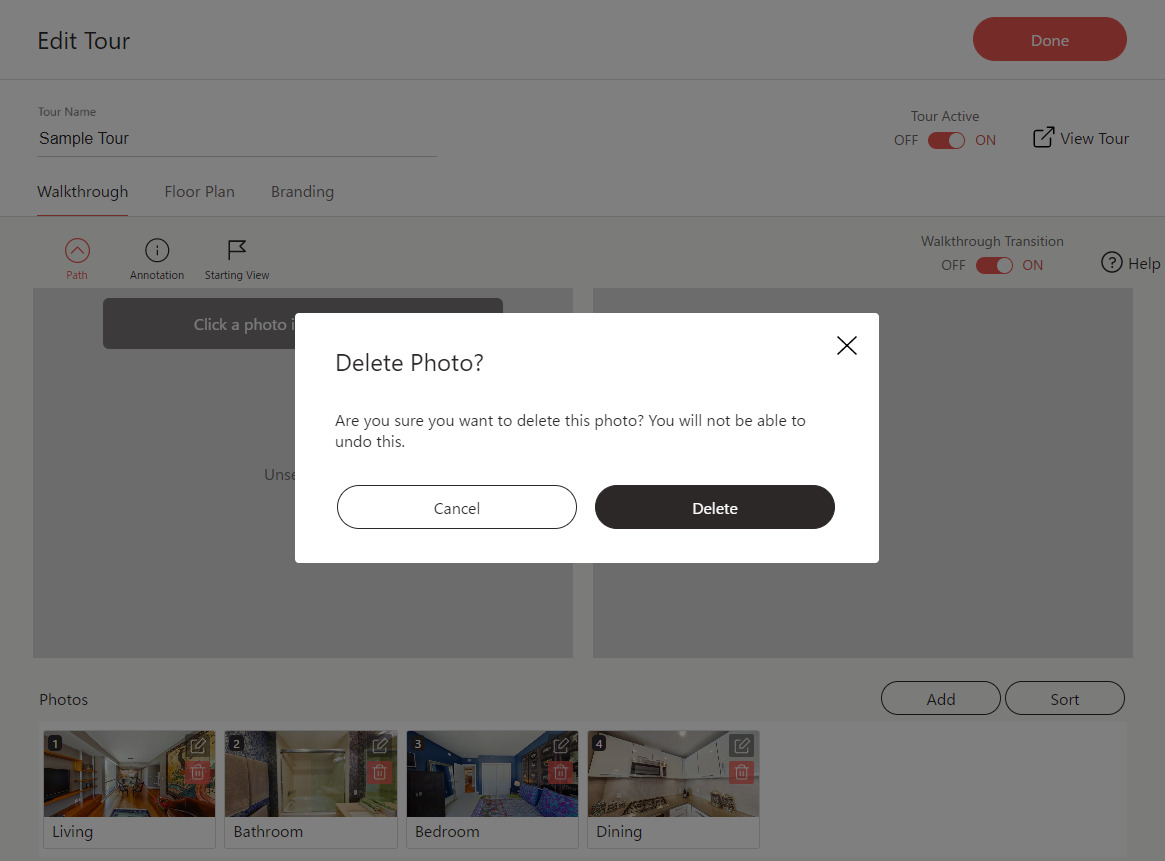Image resolution: width=1165 pixels, height=861 pixels.
Task: Toggle Tour Active off
Action: (945, 140)
